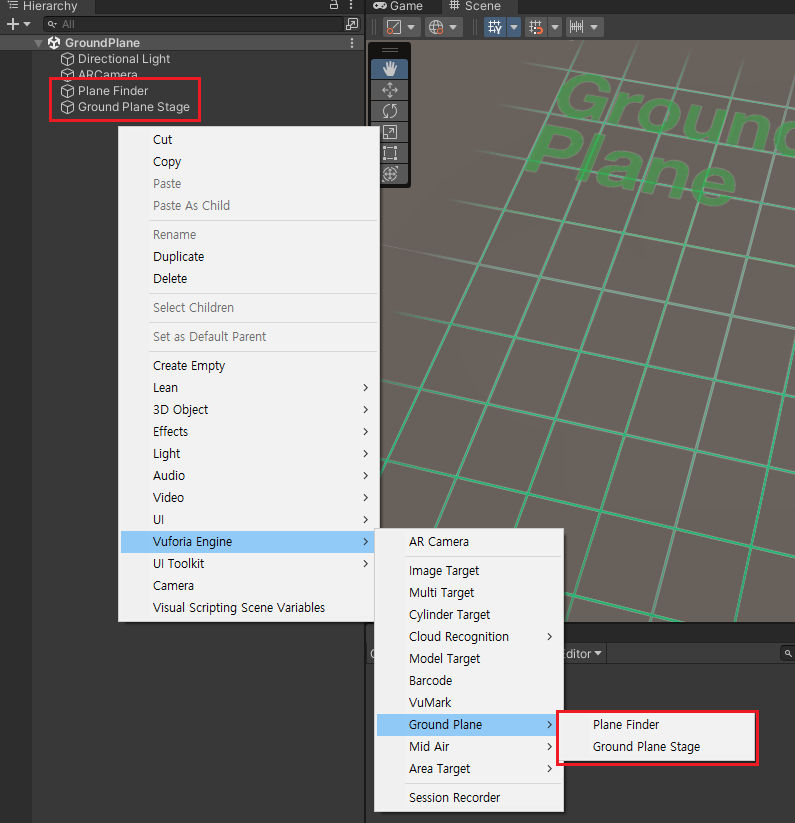The image size is (795, 823).
Task: Expand the 3D Object submenu
Action: coord(247,410)
